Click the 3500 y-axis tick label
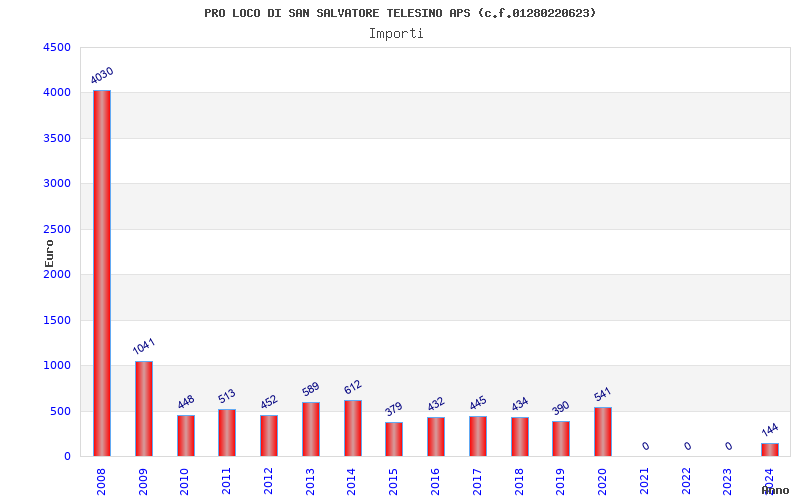This screenshot has height=500, width=800. (57, 138)
